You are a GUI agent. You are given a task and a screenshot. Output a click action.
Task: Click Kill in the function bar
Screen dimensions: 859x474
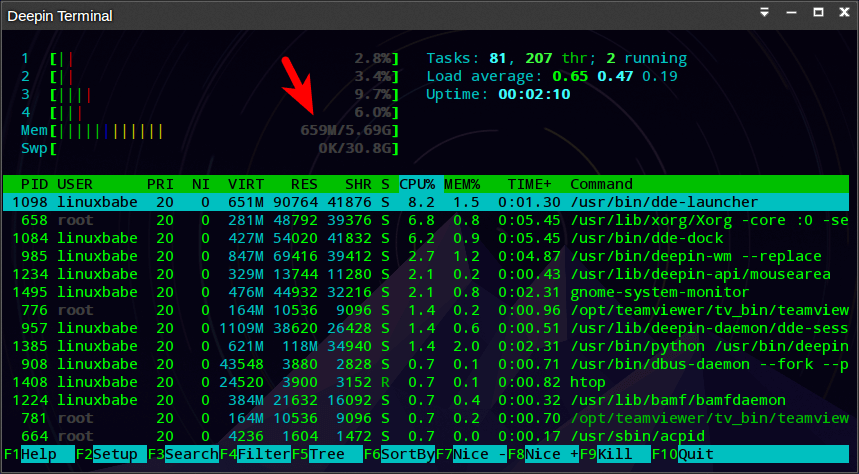[x=615, y=453]
